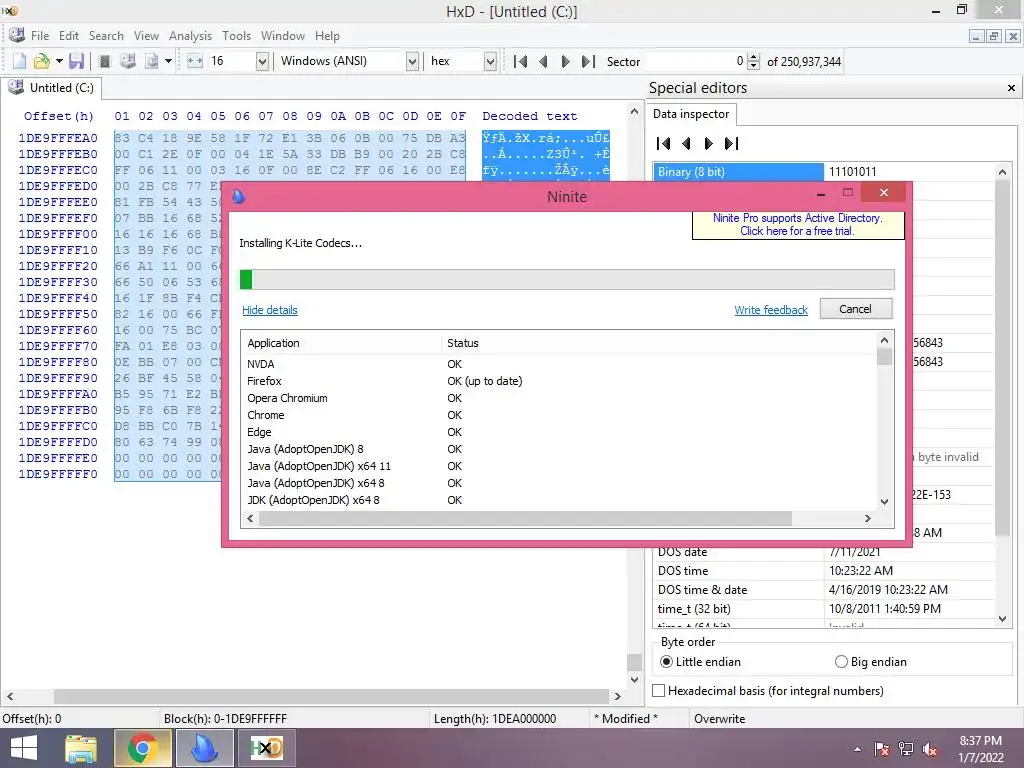Open the hex offset base dropdown
Image resolution: width=1024 pixels, height=768 pixels.
pyautogui.click(x=490, y=61)
